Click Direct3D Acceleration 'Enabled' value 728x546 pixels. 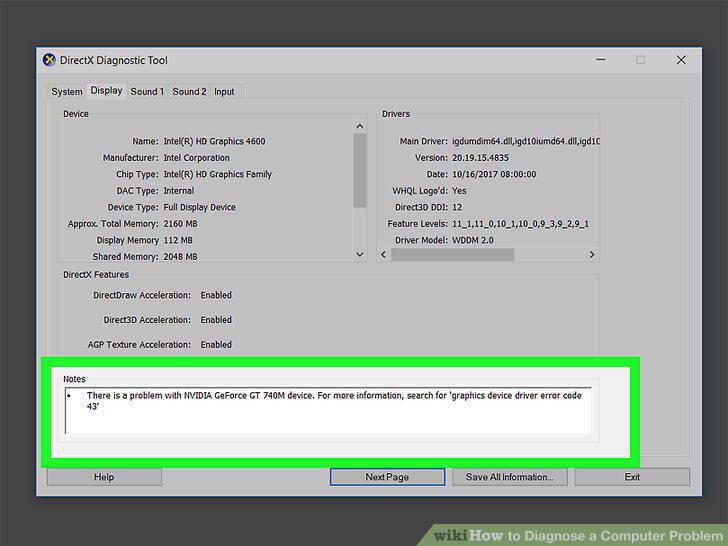click(216, 320)
